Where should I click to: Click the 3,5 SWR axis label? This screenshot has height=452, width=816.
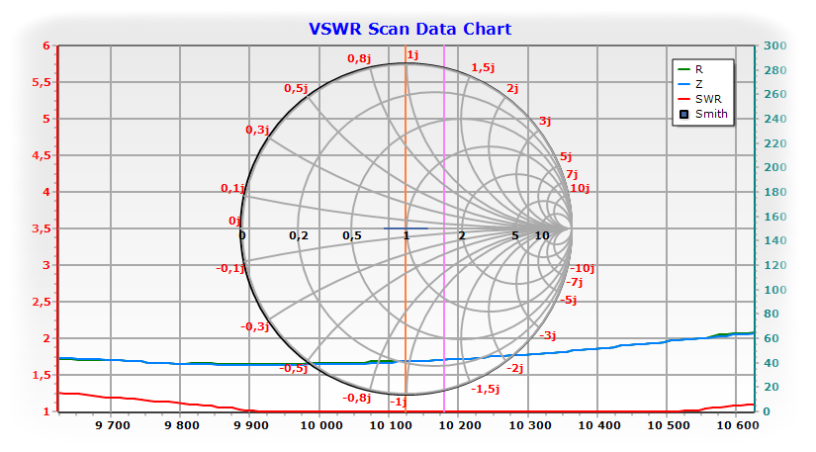click(x=42, y=229)
